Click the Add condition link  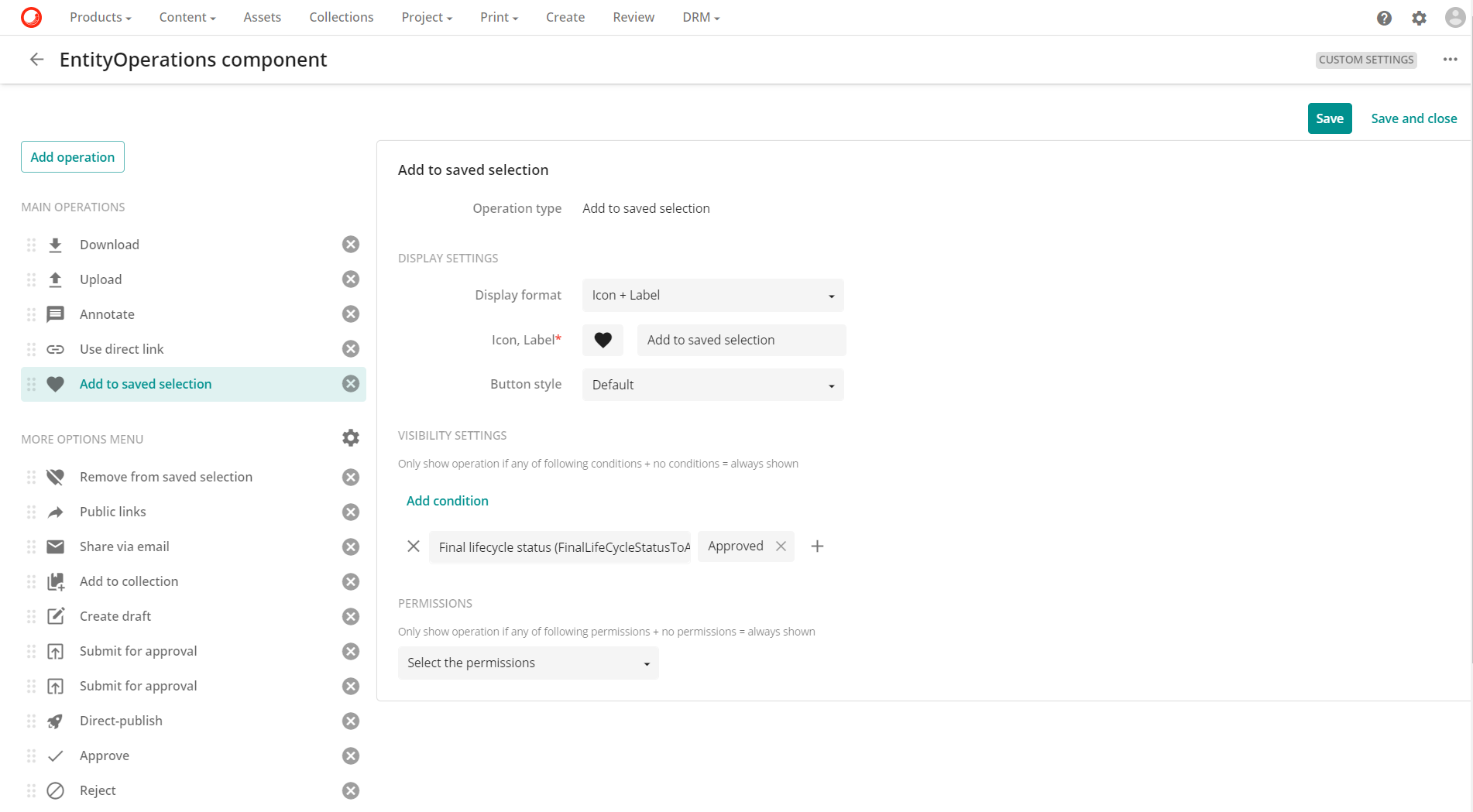pos(447,501)
